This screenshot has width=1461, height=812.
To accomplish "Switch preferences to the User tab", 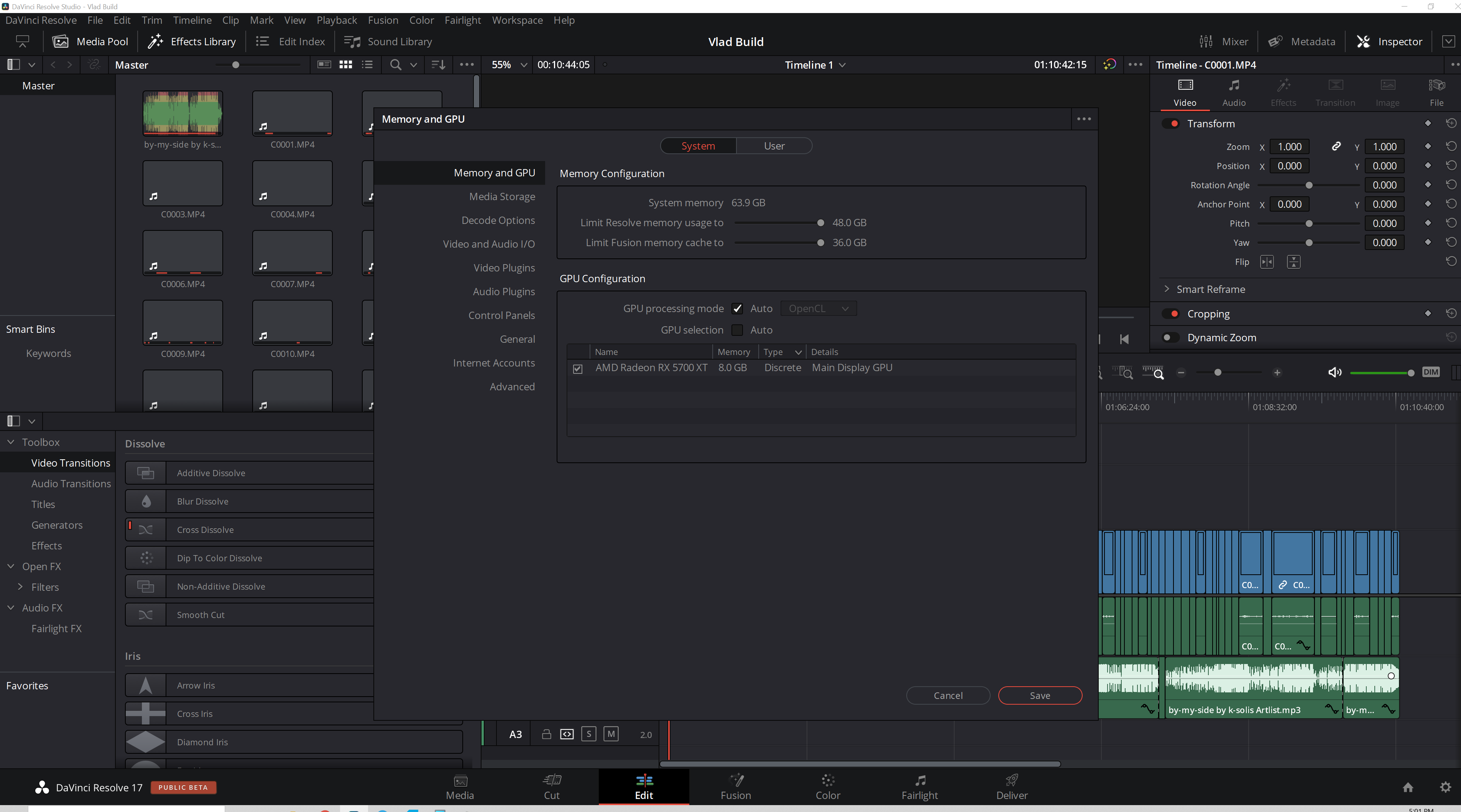I will coord(774,146).
